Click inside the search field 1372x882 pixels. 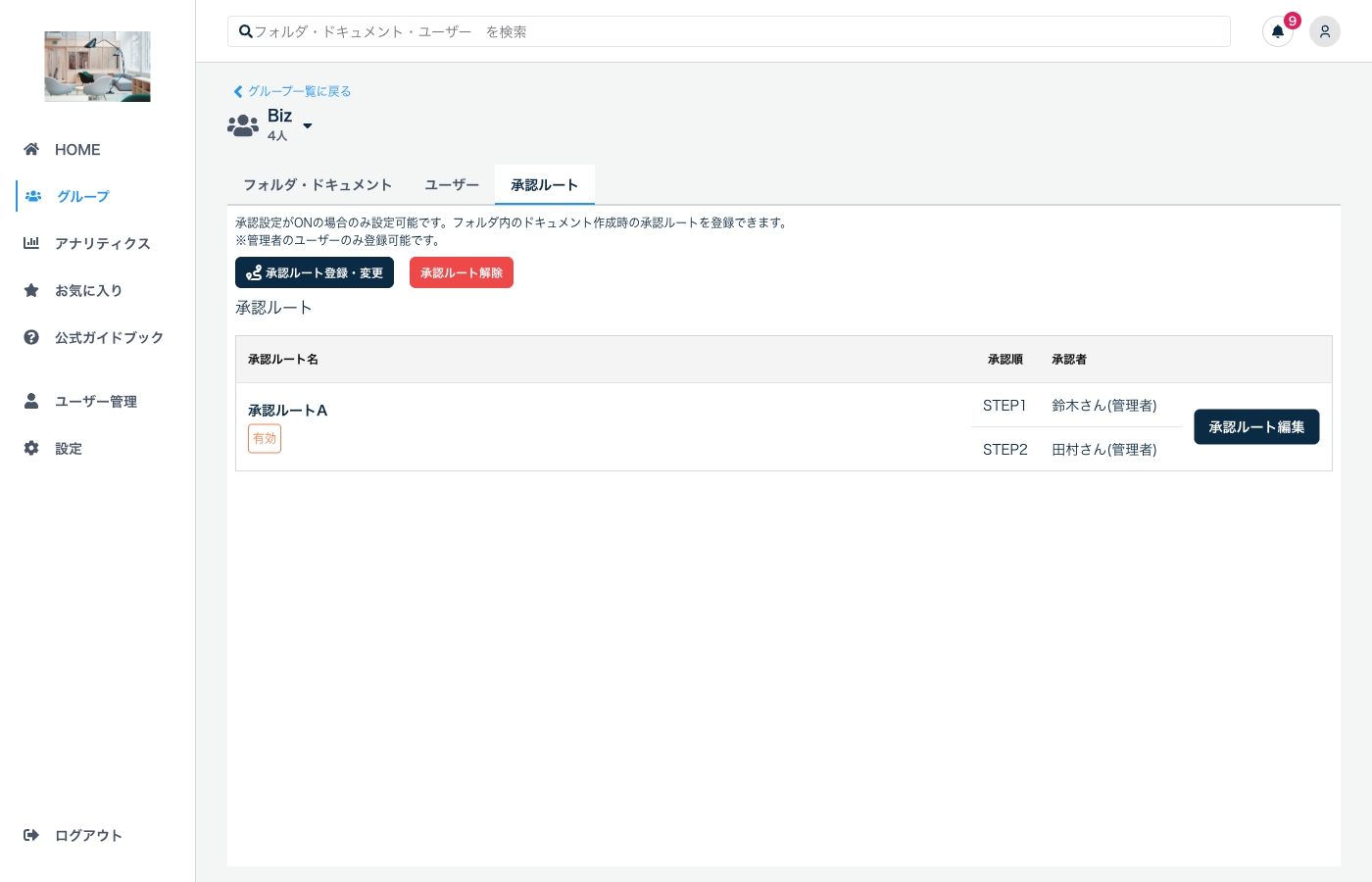point(728,31)
